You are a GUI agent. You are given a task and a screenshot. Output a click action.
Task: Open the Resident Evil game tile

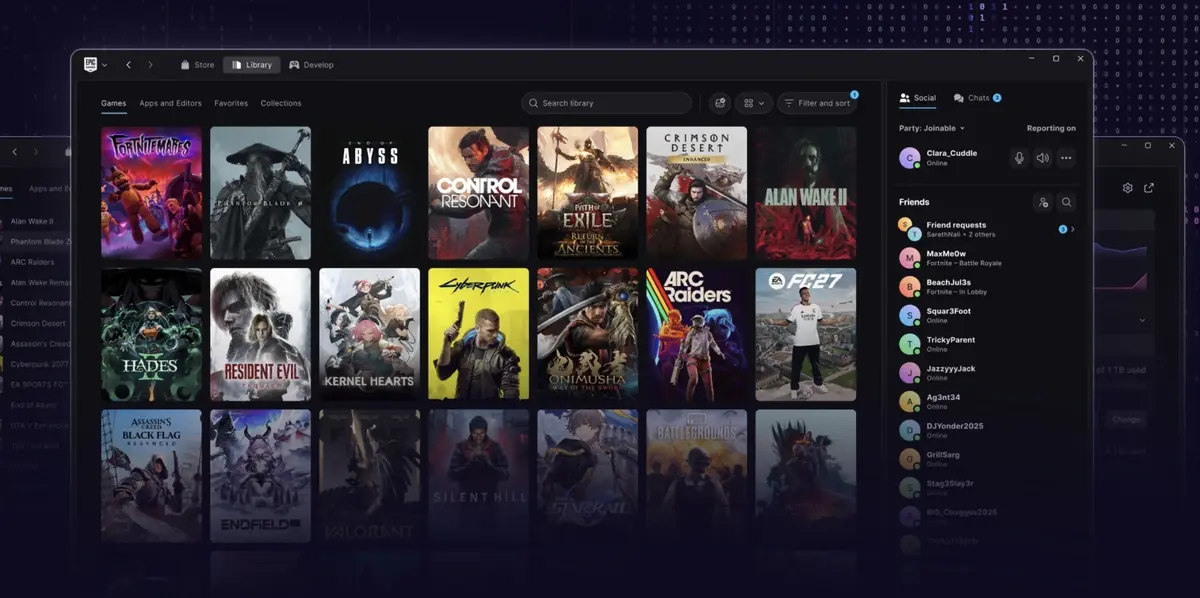(x=260, y=334)
